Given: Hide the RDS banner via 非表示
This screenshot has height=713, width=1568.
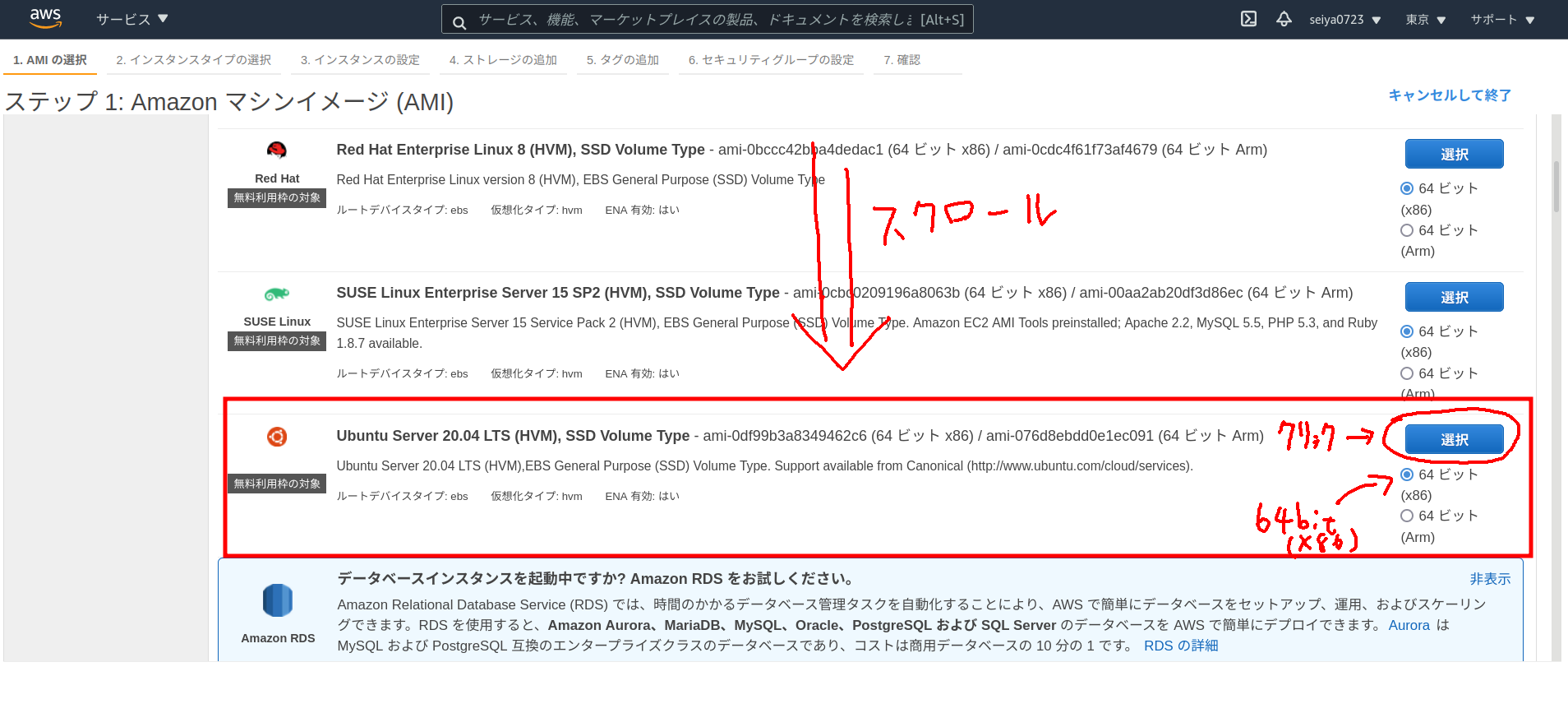Looking at the screenshot, I should point(1490,579).
